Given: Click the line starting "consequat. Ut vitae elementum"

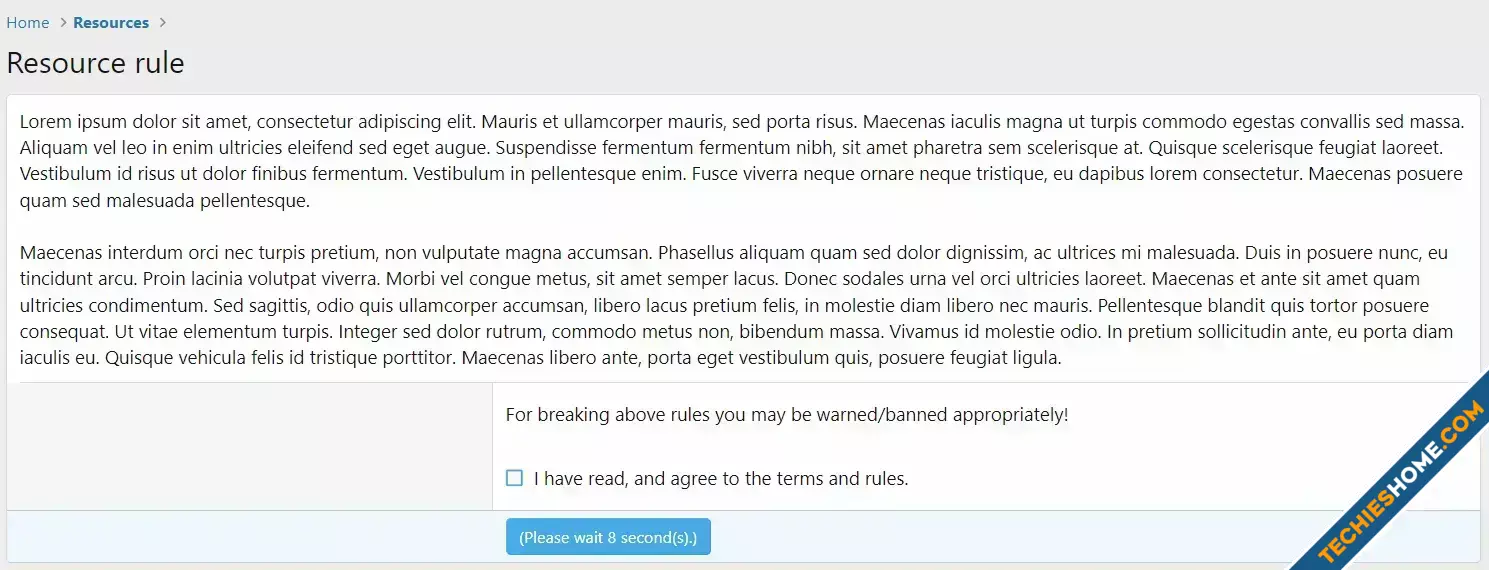Looking at the screenshot, I should [x=736, y=332].
